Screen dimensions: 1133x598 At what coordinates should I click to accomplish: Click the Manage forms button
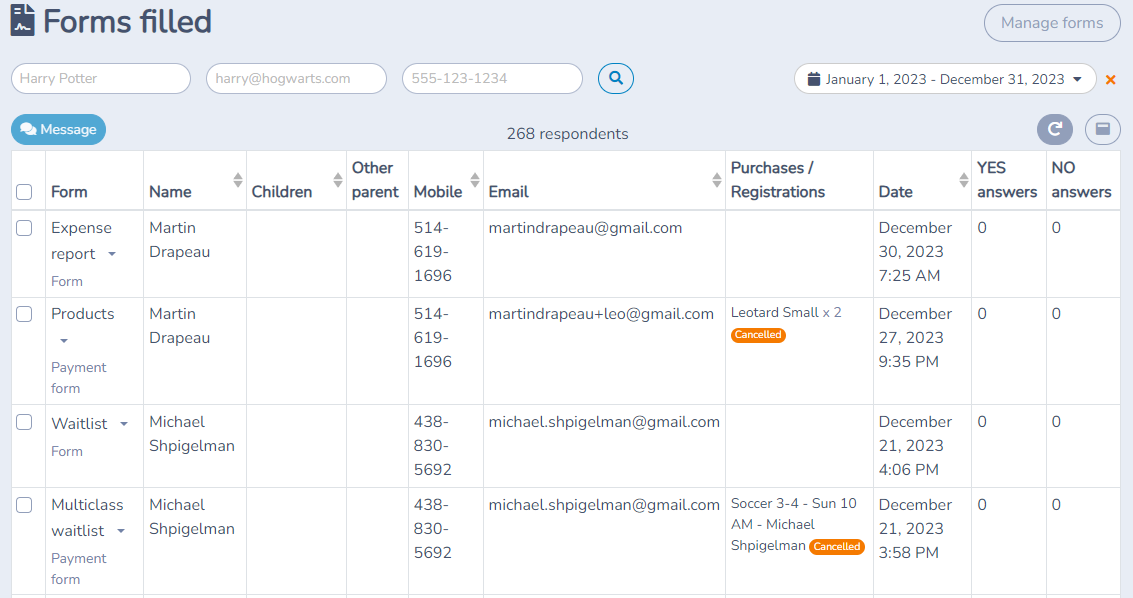click(x=1052, y=22)
